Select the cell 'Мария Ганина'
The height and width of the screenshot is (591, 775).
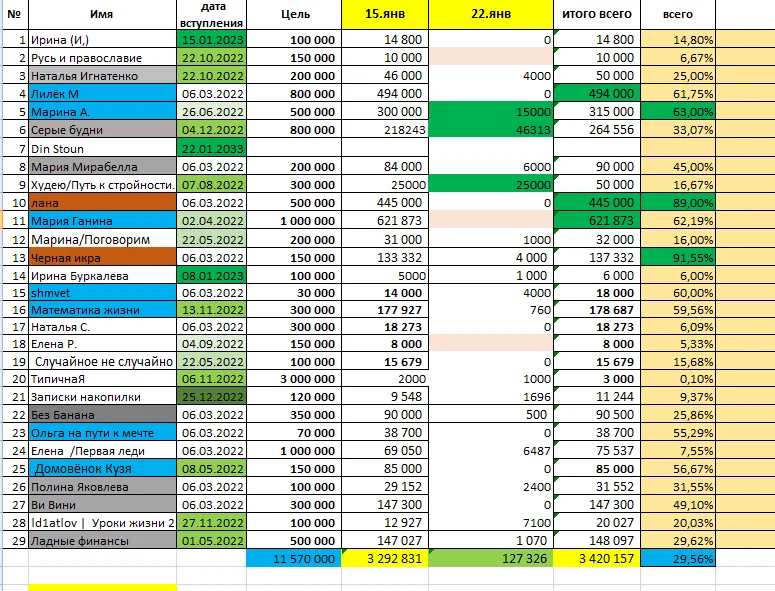(x=102, y=220)
